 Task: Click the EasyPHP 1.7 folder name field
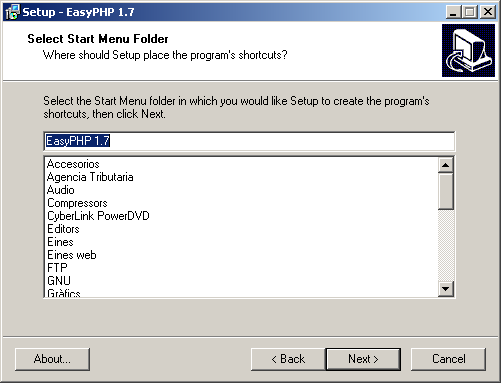(x=249, y=141)
